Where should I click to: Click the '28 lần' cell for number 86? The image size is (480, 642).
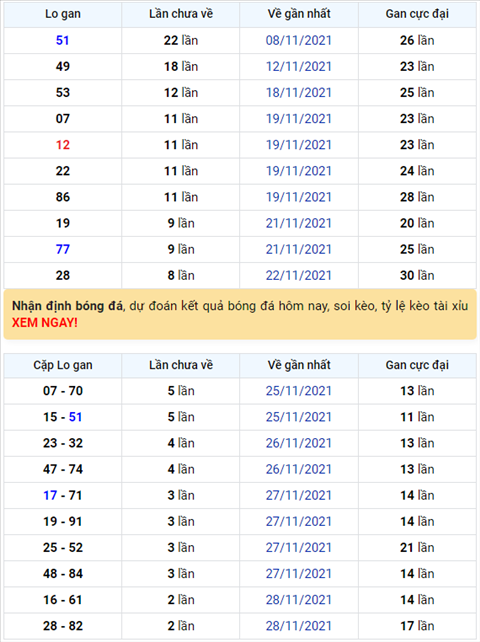coord(417,197)
